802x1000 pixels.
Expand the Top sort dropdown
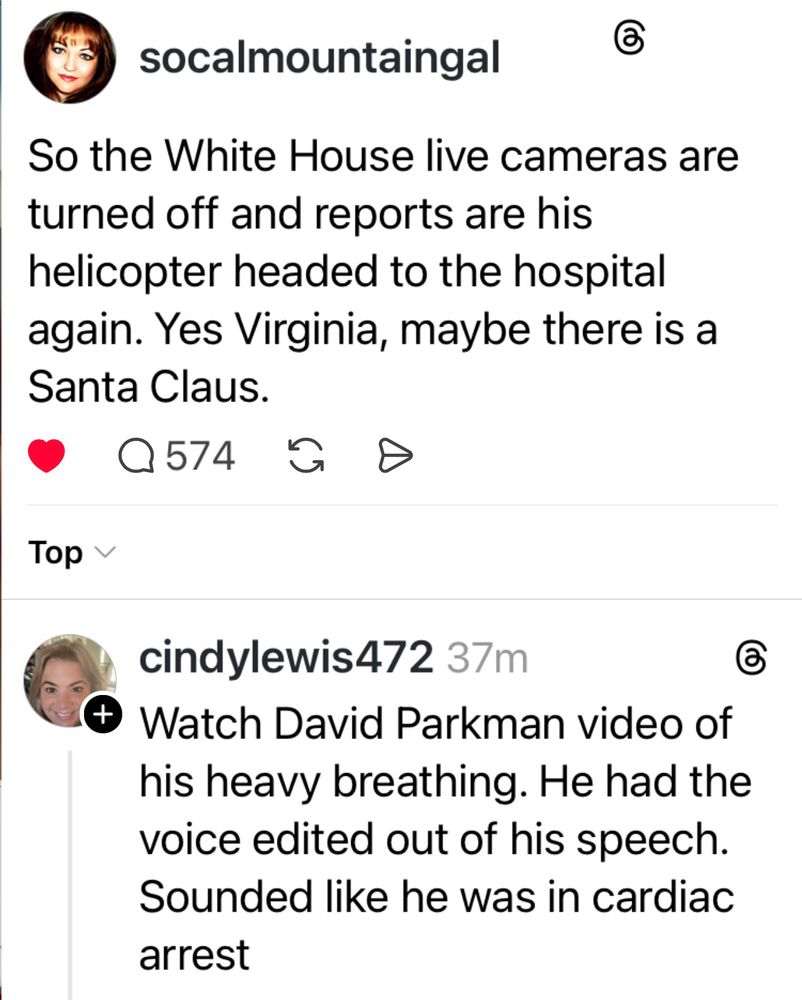pos(72,552)
